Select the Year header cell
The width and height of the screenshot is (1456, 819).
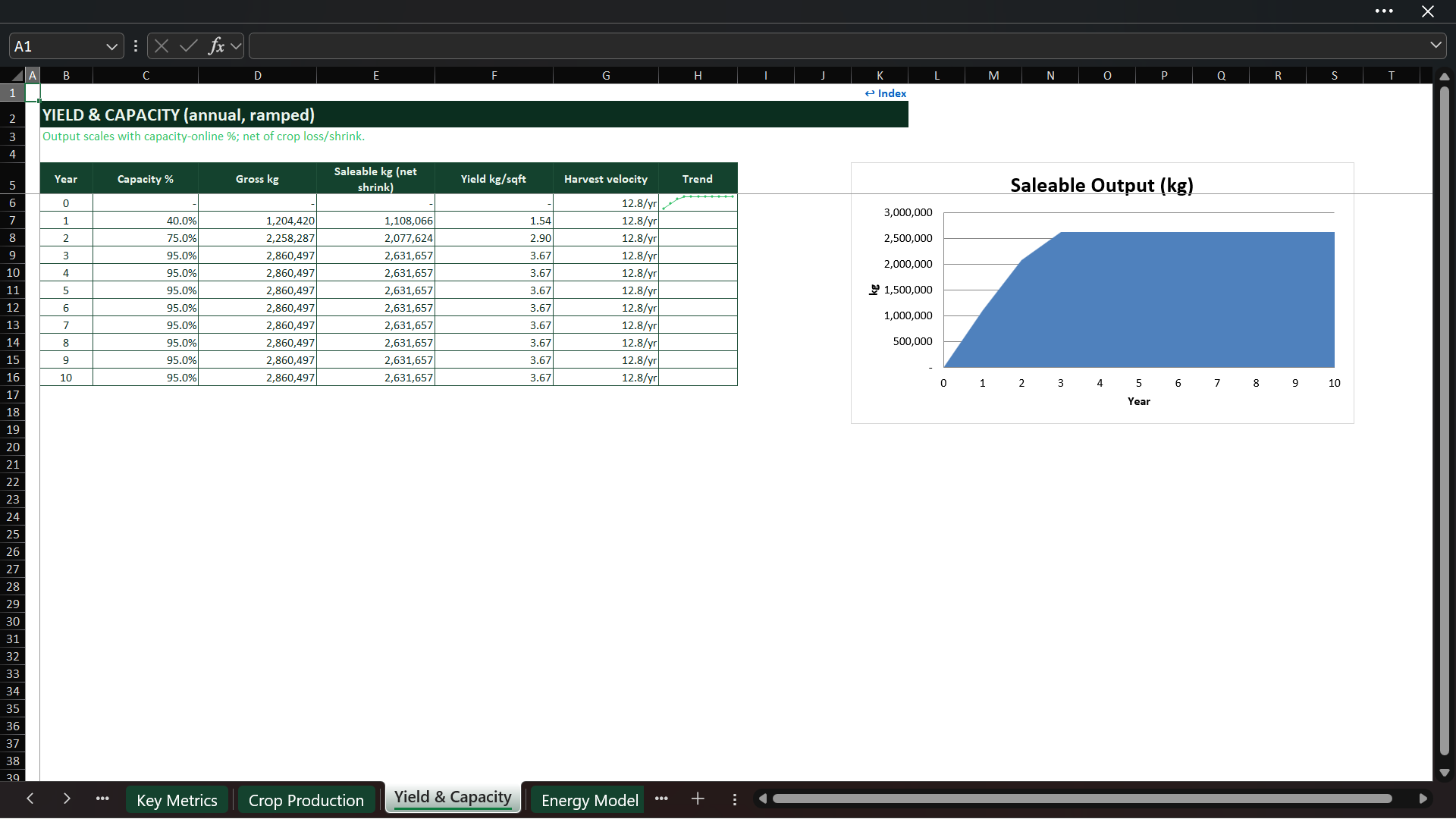(66, 179)
